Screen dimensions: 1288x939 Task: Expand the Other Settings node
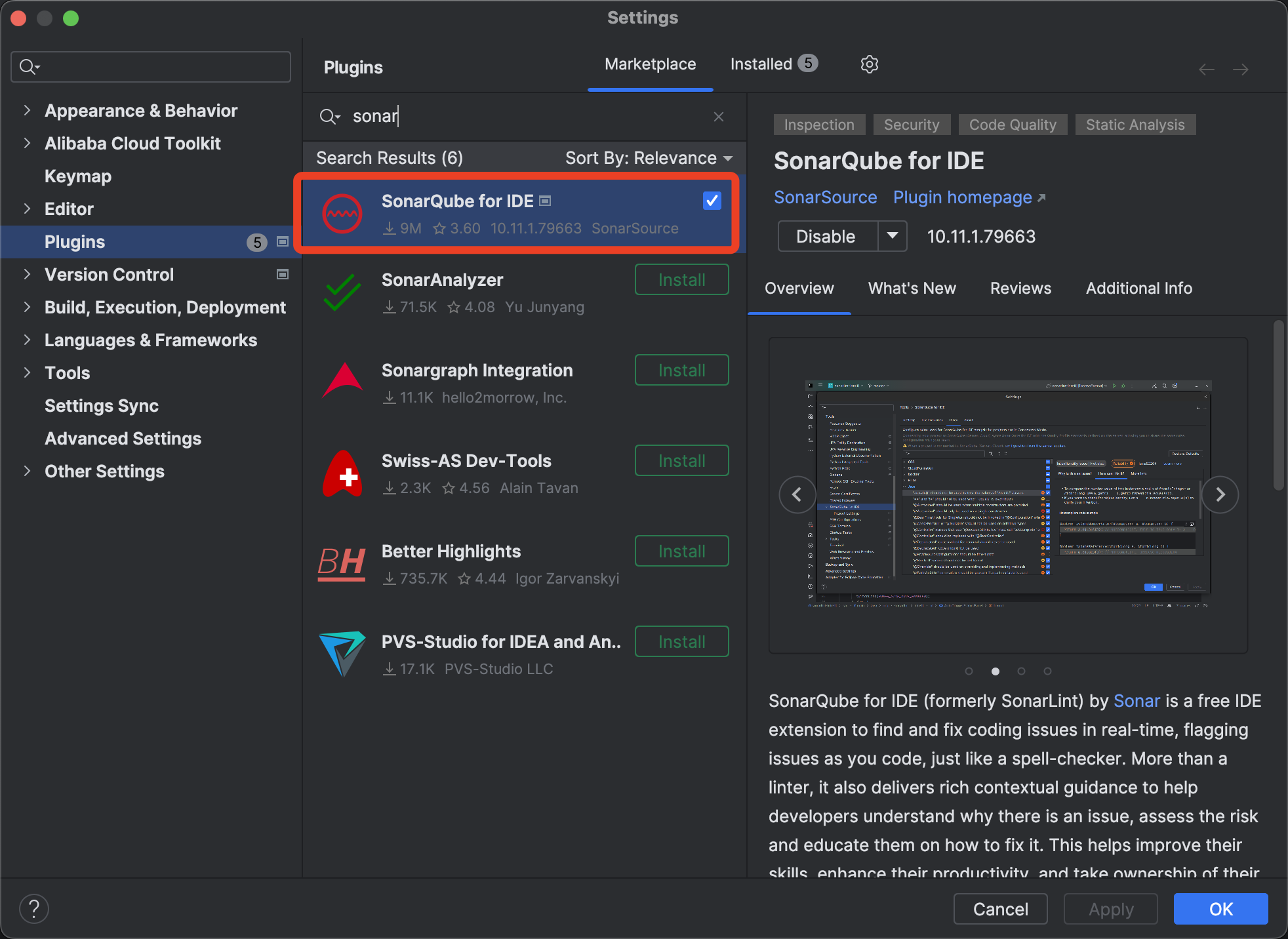27,471
